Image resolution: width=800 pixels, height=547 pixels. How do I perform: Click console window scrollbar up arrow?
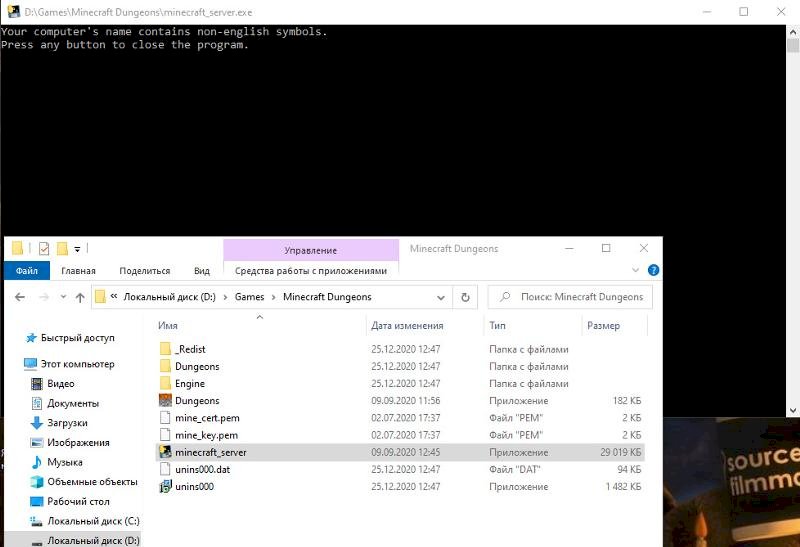click(793, 32)
